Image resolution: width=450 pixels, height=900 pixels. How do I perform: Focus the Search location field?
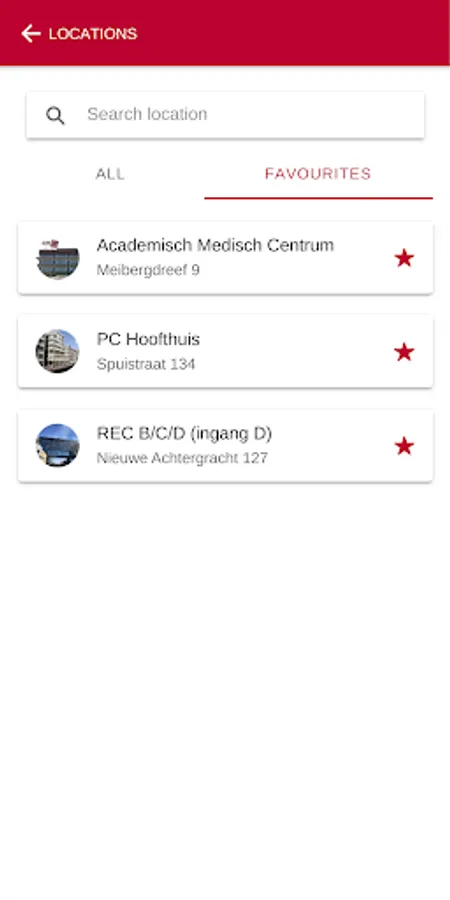(x=225, y=115)
